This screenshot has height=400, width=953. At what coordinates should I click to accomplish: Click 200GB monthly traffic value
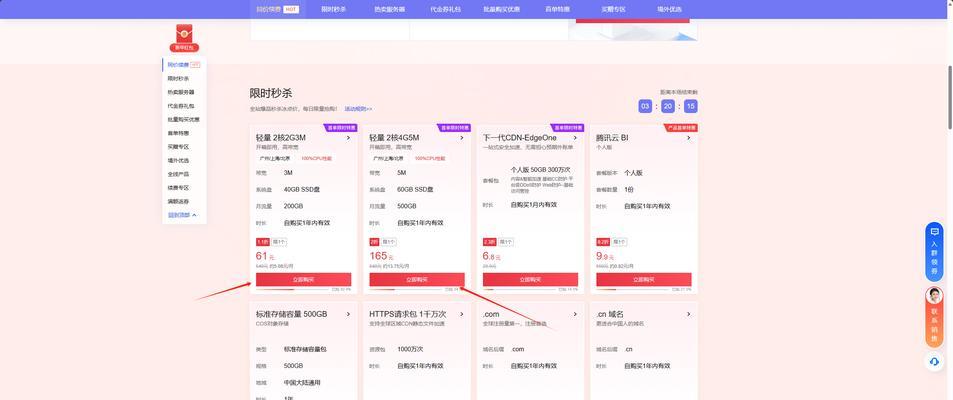pos(294,206)
